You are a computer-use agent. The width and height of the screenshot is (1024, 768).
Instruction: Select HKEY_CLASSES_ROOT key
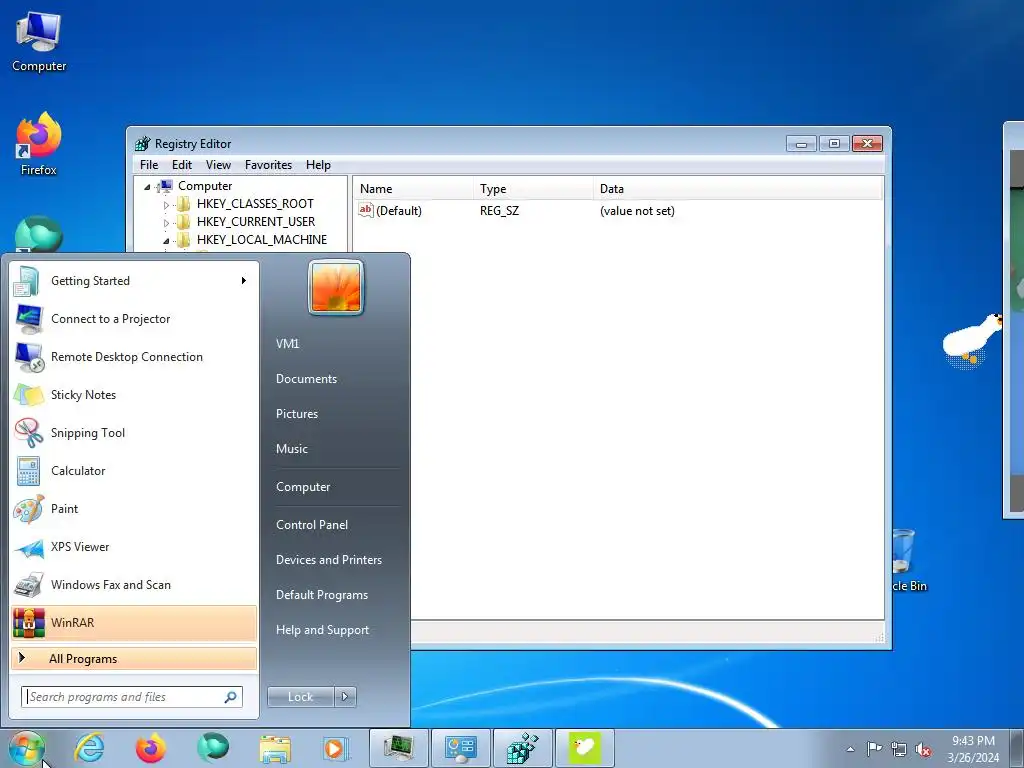tap(255, 204)
